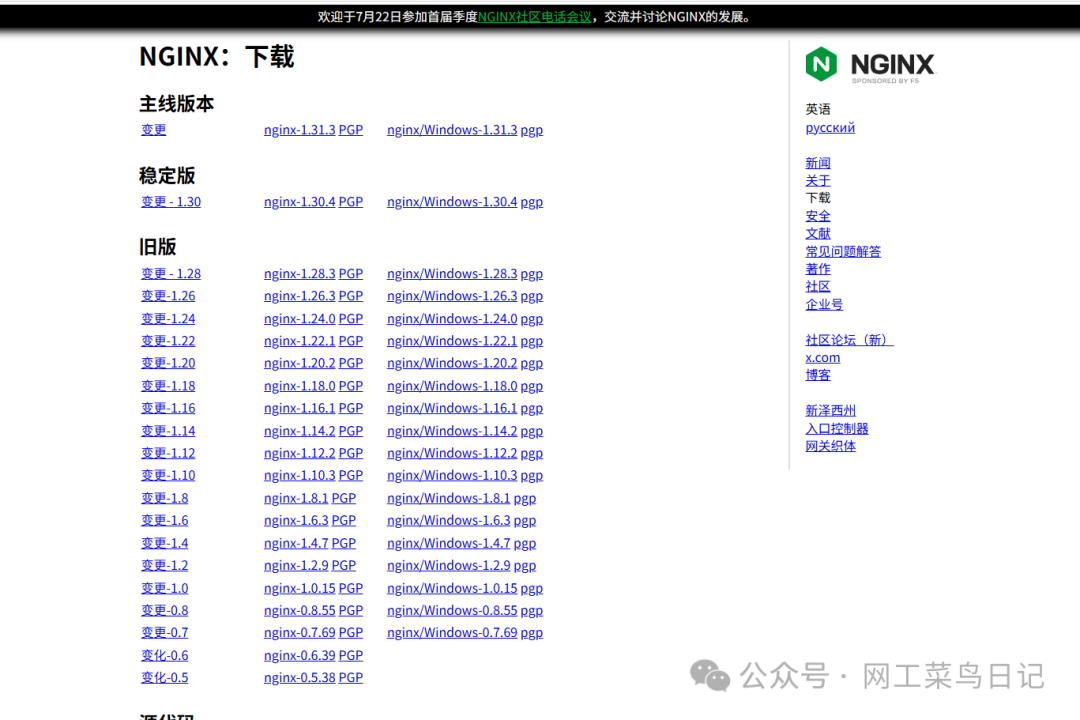
Task: Switch language to русский
Action: coord(830,127)
